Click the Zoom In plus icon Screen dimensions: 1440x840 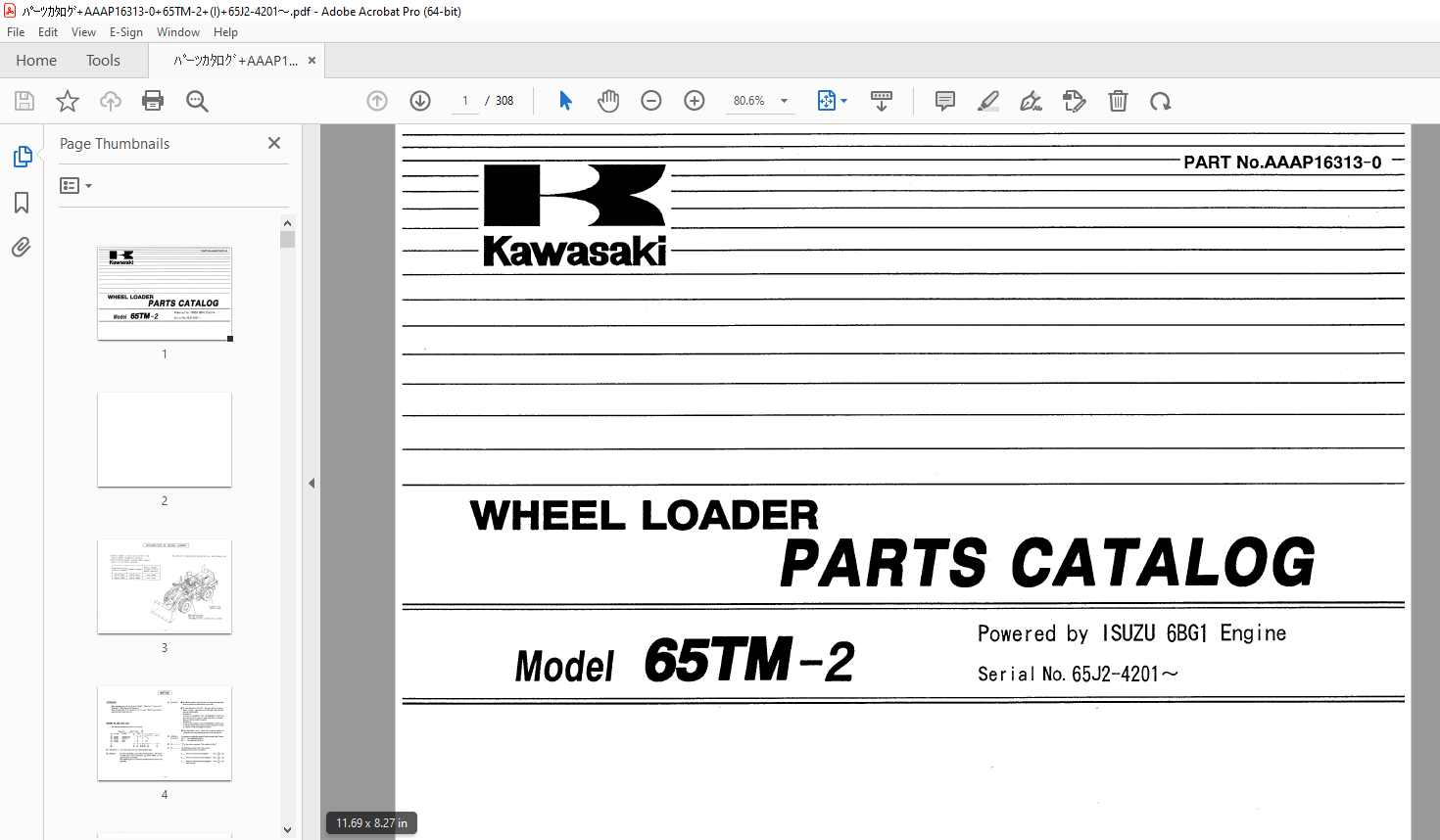695,101
